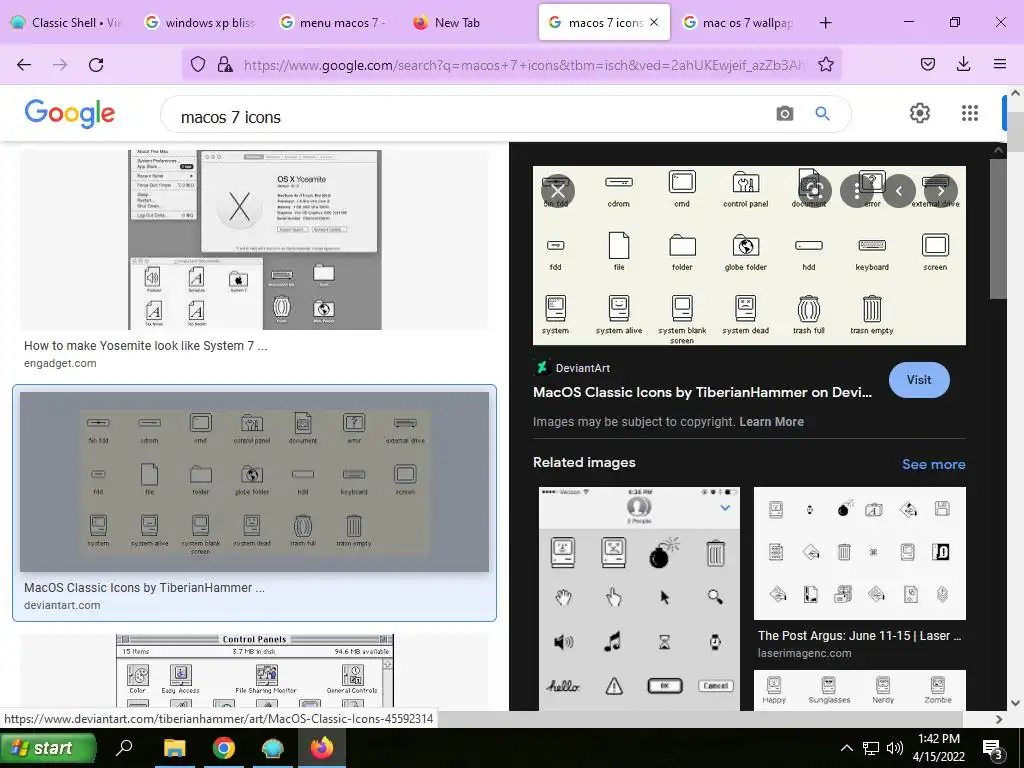Open MacOS Classic Icons DeviantArt title link
This screenshot has width=1024, height=768.
tap(702, 392)
